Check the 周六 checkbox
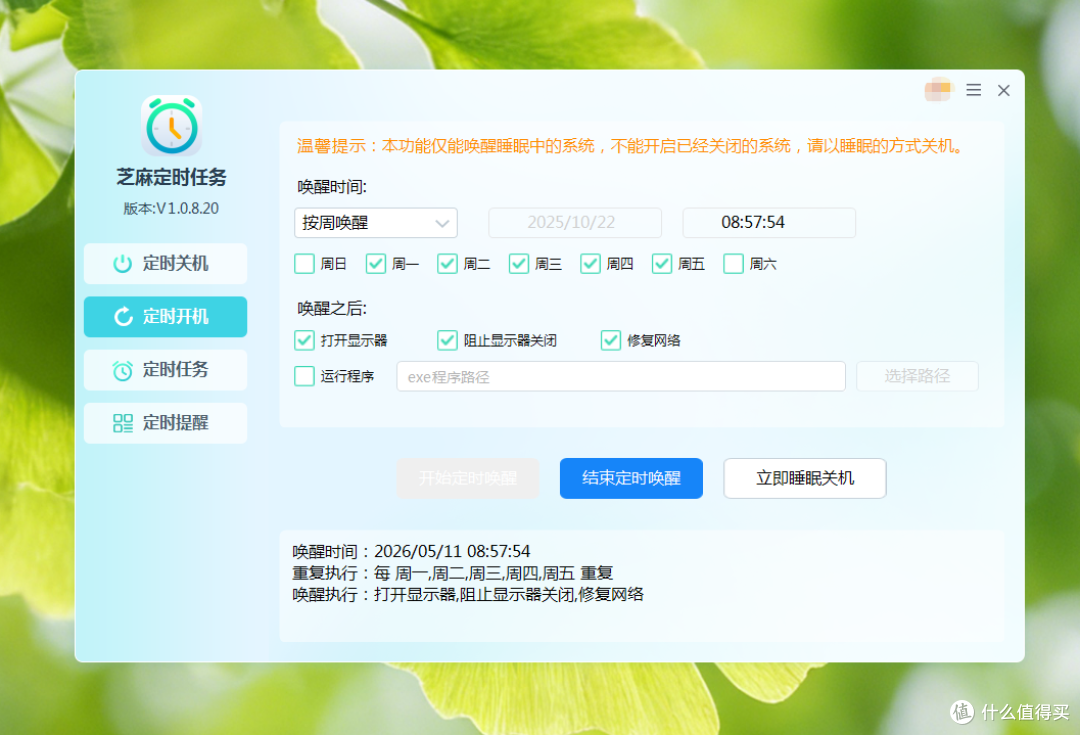1080x735 pixels. [x=734, y=264]
